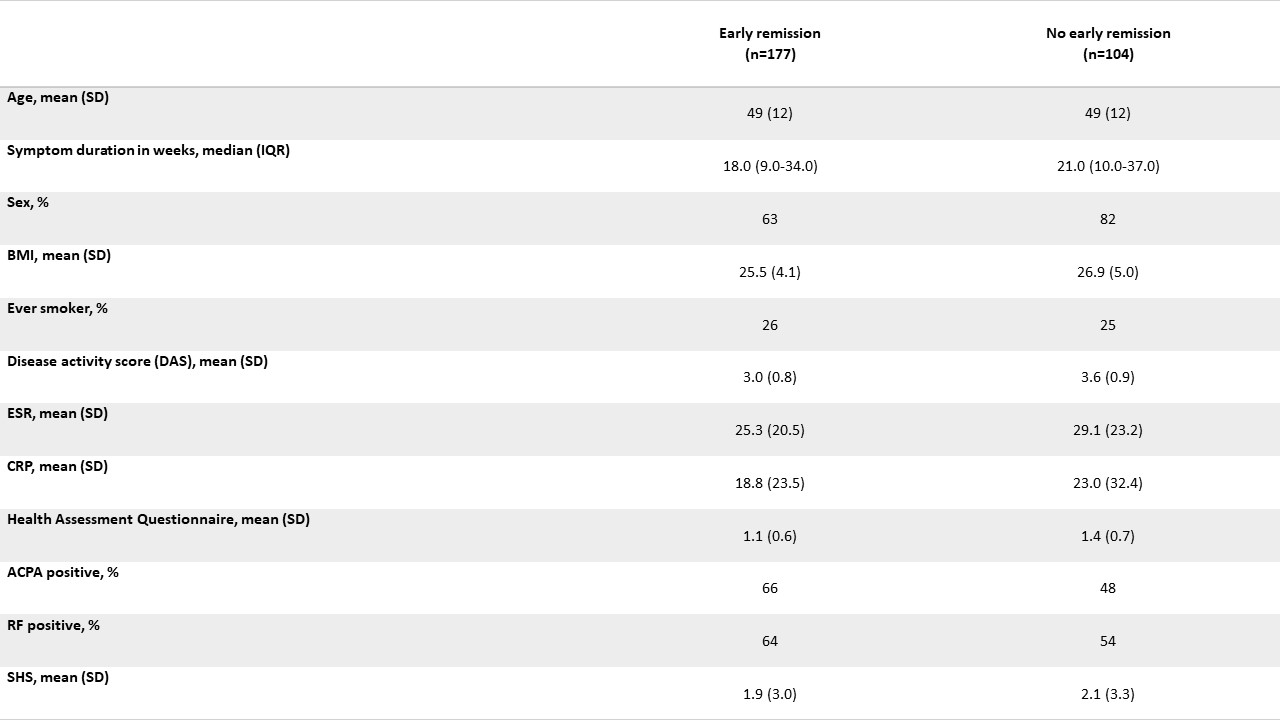Click the "SHS, mean (SD)" row label
The image size is (1280, 720).
(57, 678)
